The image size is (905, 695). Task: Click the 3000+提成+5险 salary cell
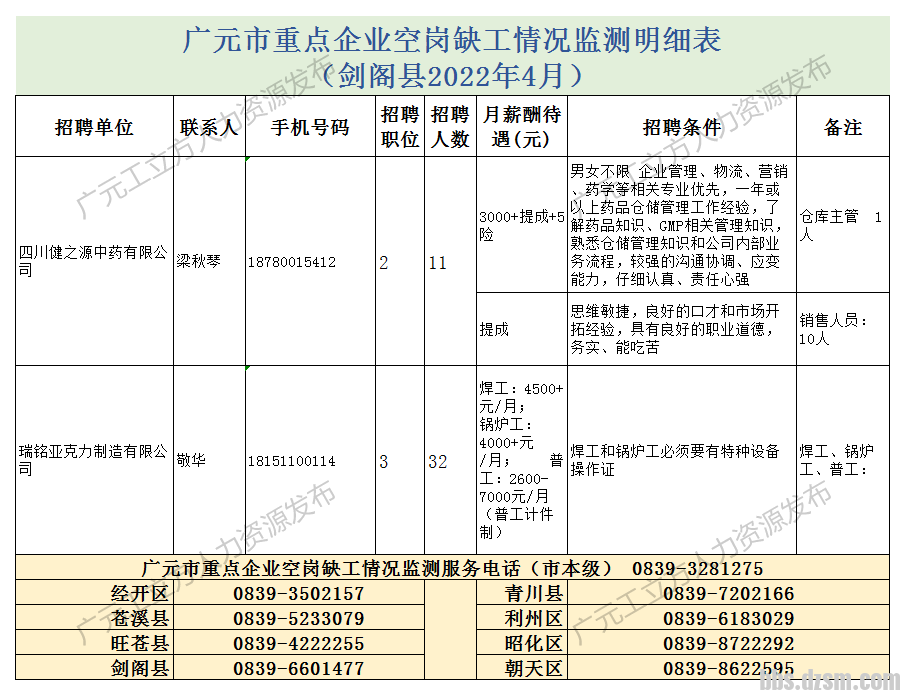[521, 225]
